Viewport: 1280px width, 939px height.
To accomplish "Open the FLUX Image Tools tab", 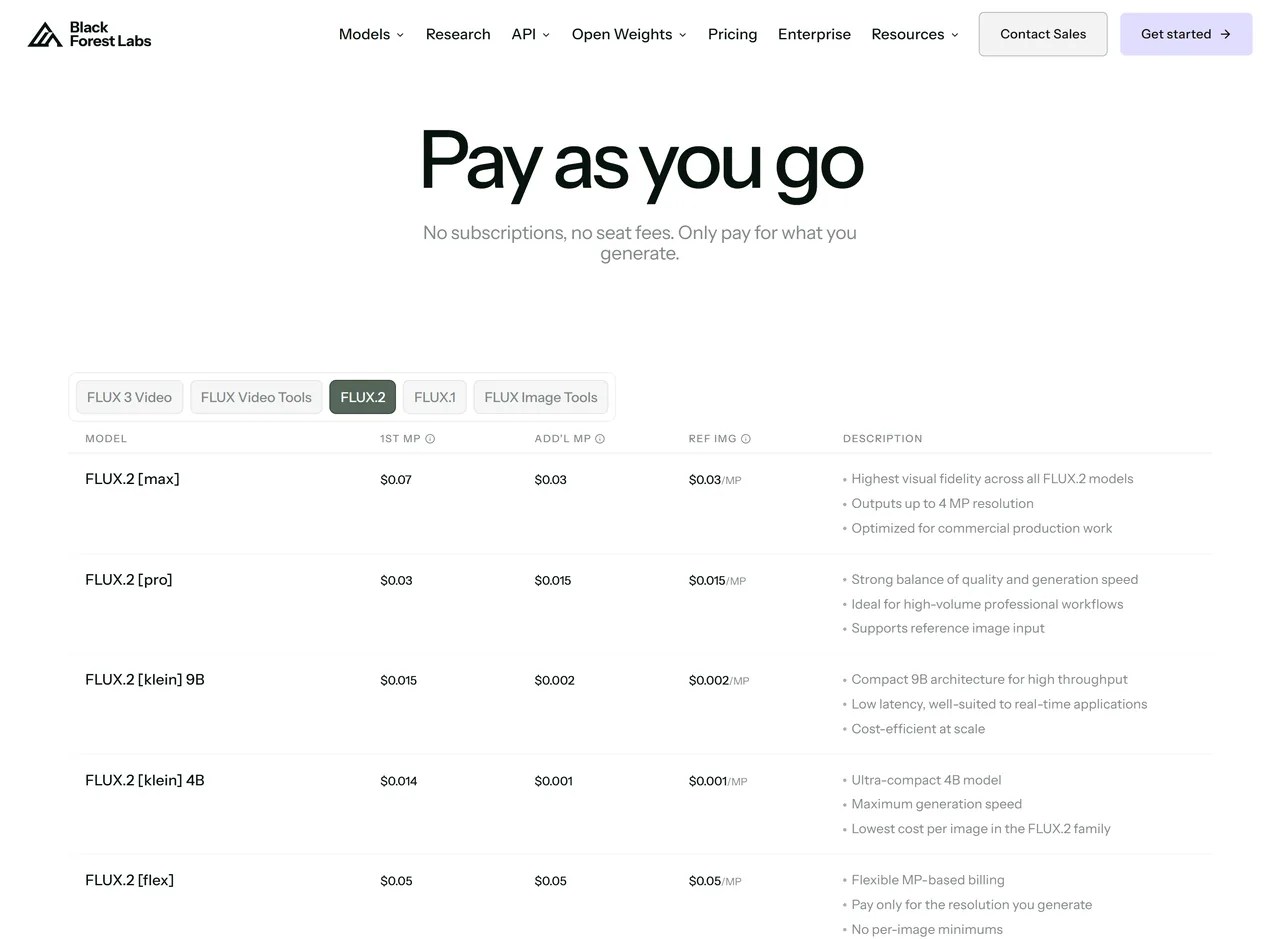I will tap(541, 397).
